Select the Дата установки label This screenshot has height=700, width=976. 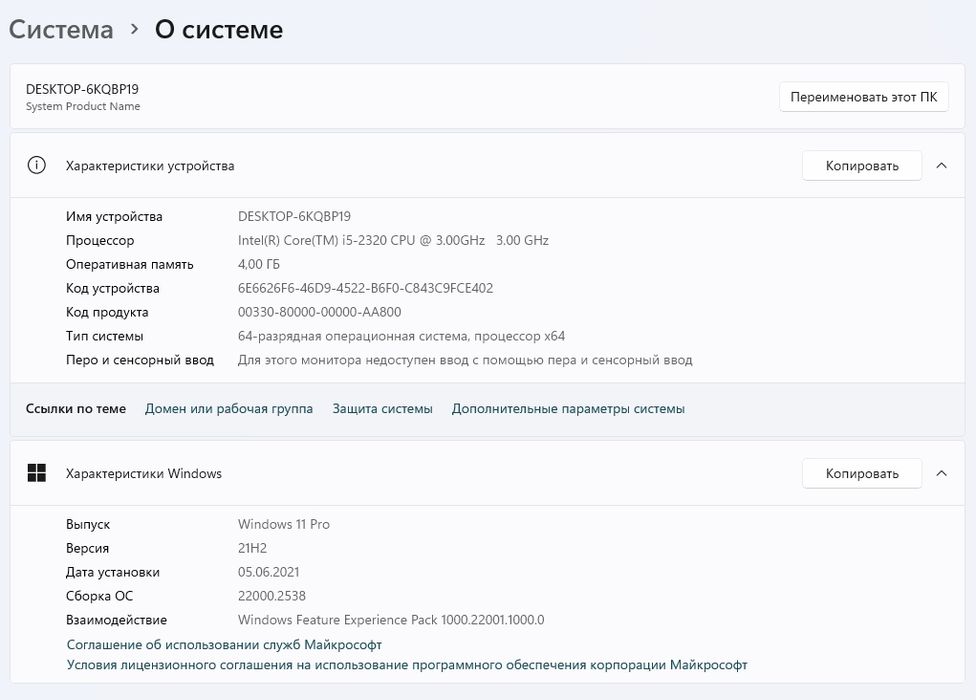[113, 572]
